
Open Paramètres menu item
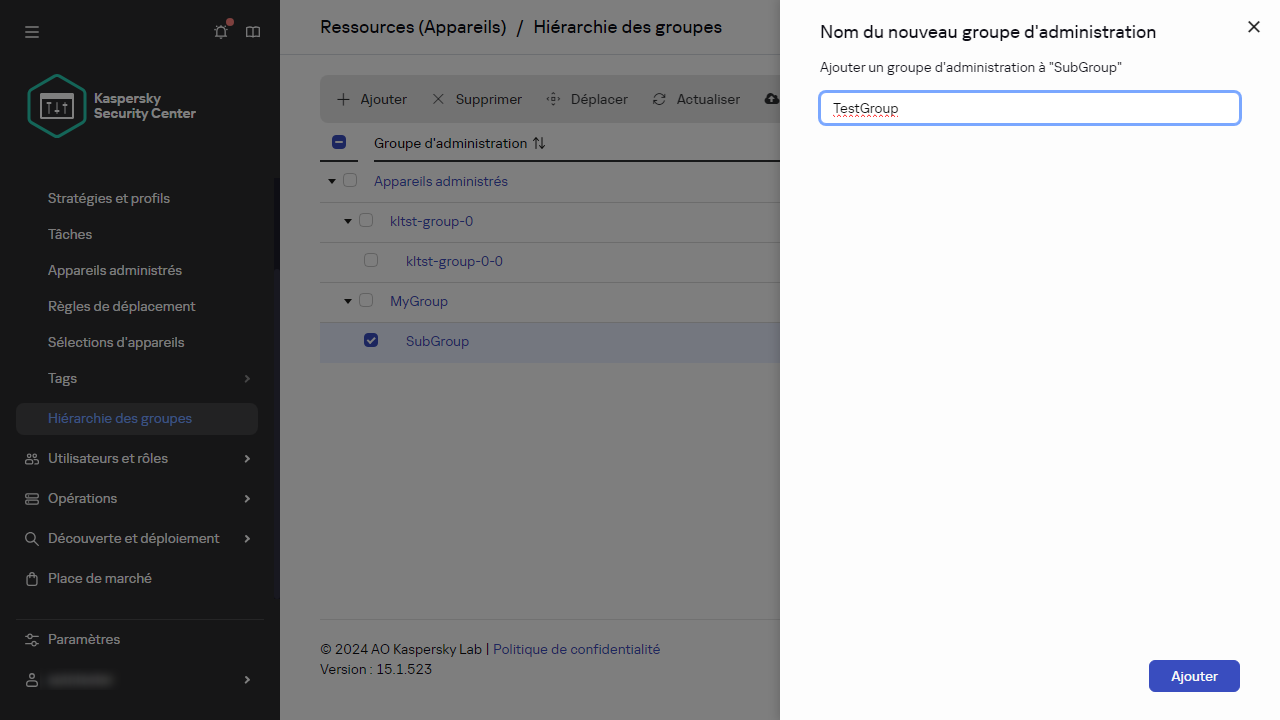tap(84, 639)
